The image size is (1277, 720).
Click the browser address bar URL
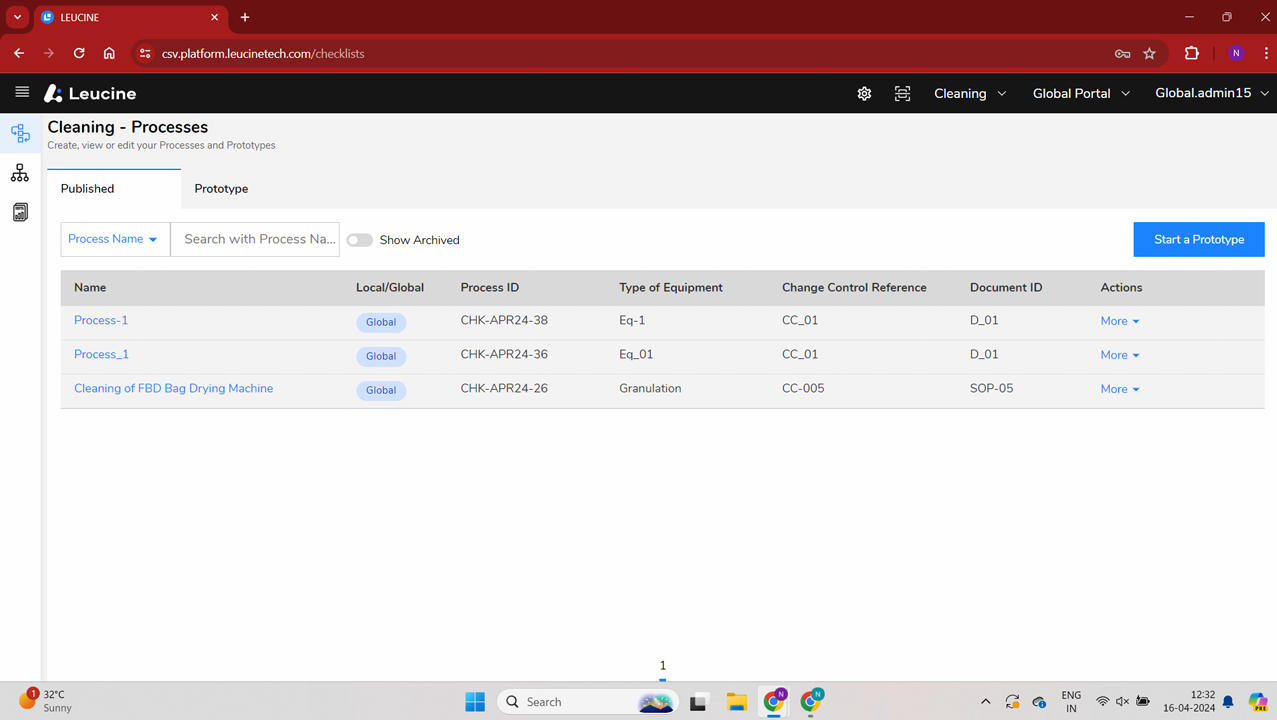[263, 54]
